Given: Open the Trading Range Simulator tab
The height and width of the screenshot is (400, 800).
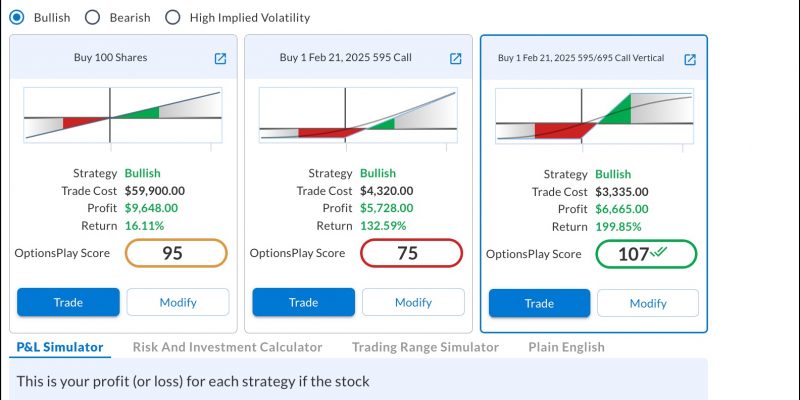Looking at the screenshot, I should click(425, 347).
